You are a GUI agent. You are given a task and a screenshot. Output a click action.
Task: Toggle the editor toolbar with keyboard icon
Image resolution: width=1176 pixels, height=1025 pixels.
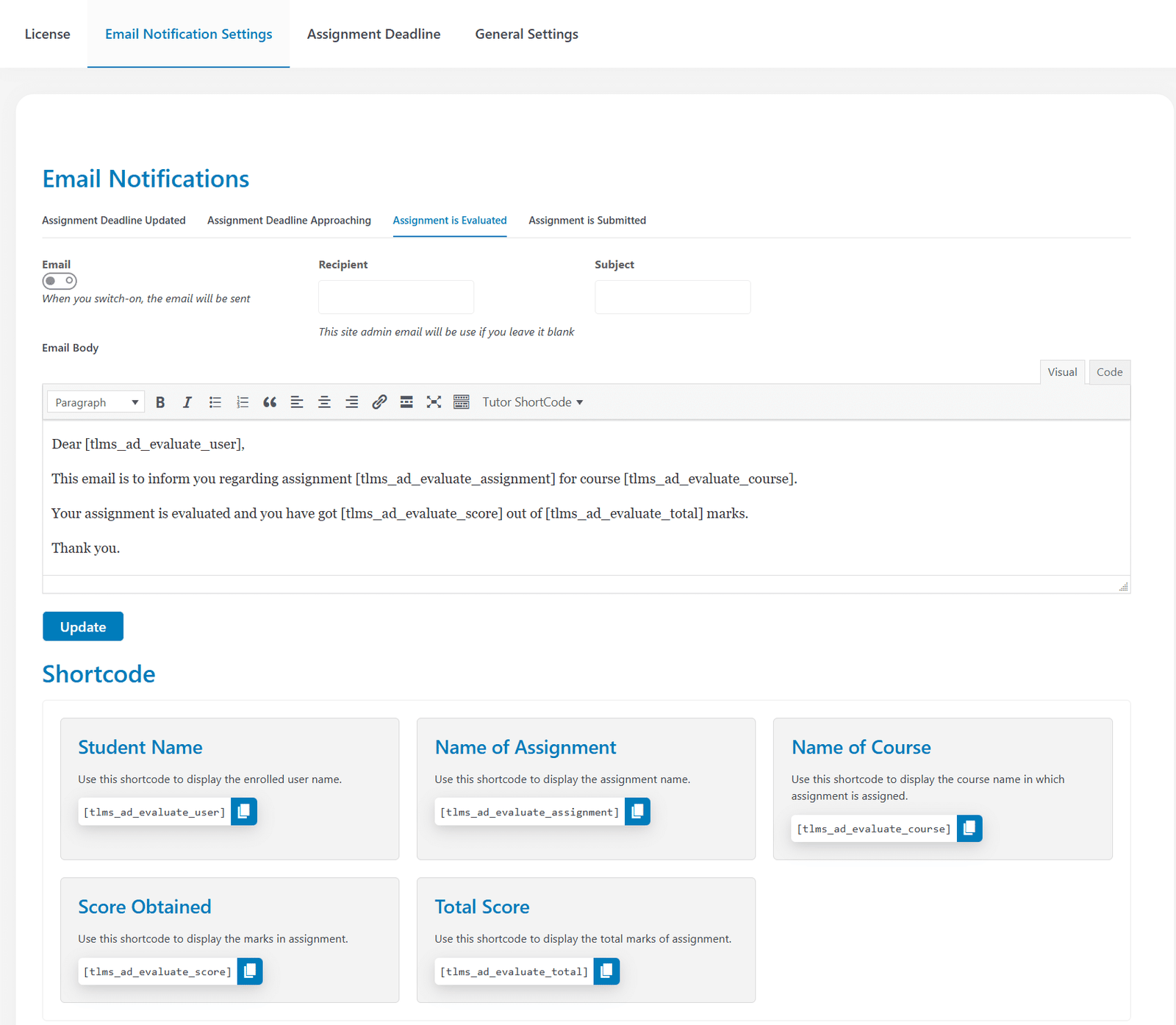coord(462,402)
